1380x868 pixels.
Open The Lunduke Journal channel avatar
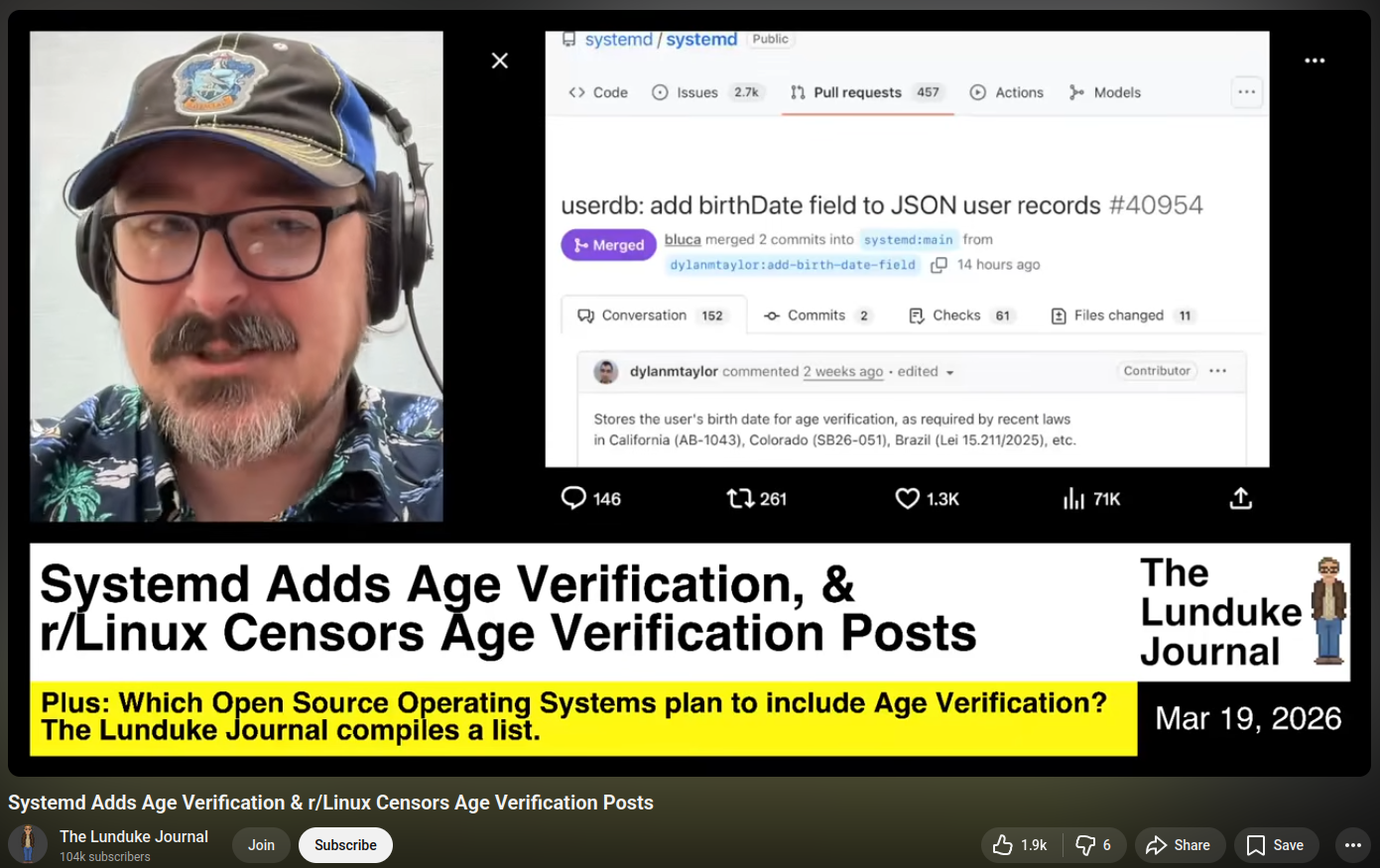(28, 844)
